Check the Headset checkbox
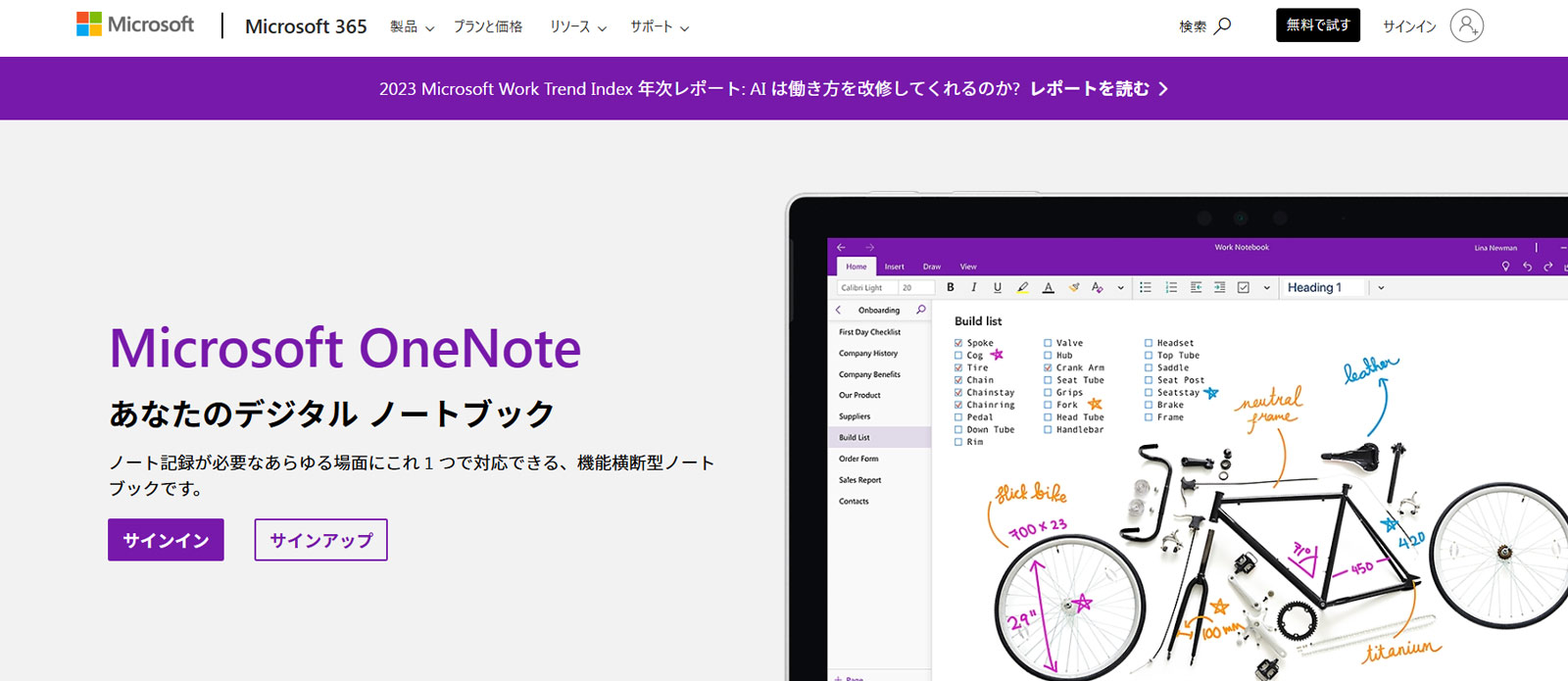 (1149, 343)
